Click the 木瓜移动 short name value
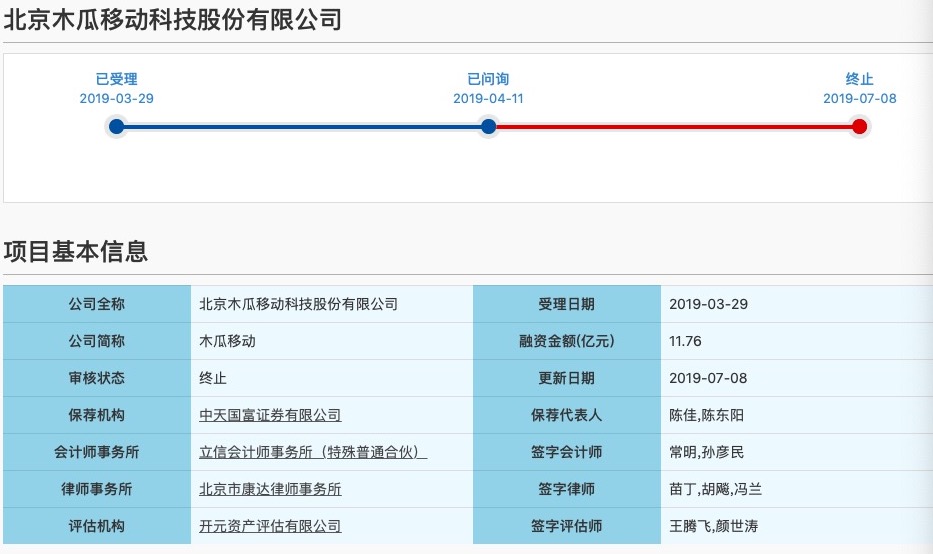The image size is (933, 554). click(x=227, y=341)
